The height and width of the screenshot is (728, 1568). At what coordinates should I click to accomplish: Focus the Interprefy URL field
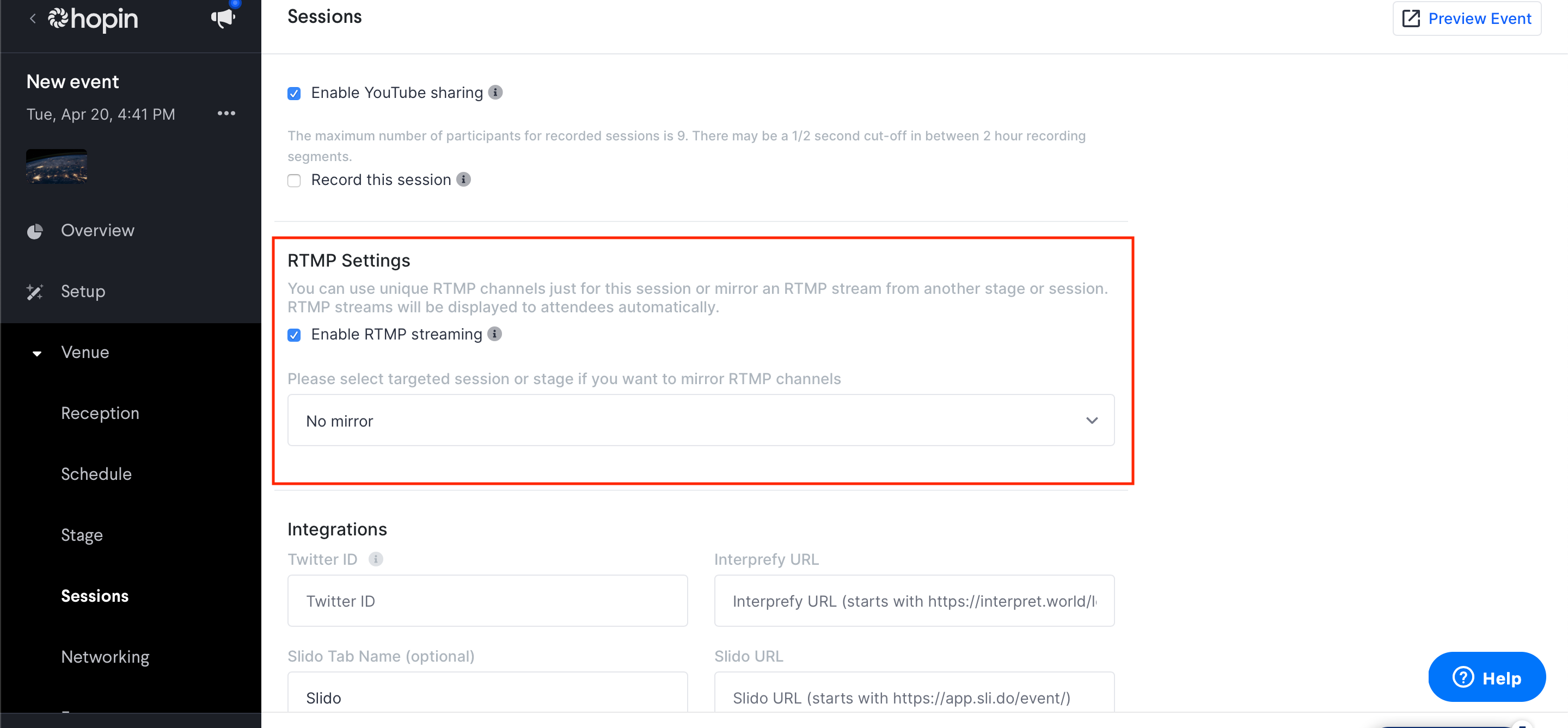coord(914,601)
